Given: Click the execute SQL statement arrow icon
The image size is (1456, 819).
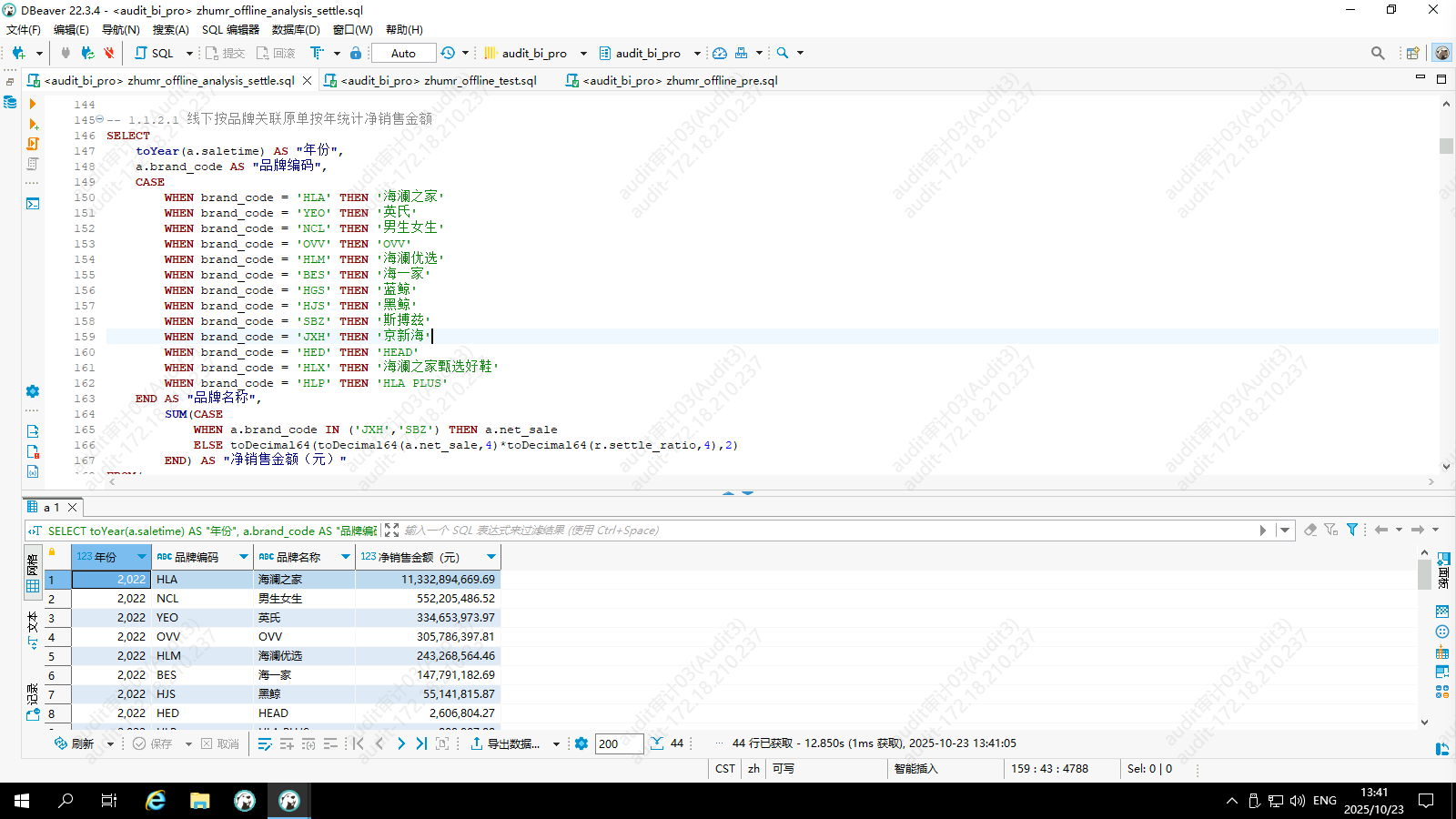Looking at the screenshot, I should tap(33, 104).
